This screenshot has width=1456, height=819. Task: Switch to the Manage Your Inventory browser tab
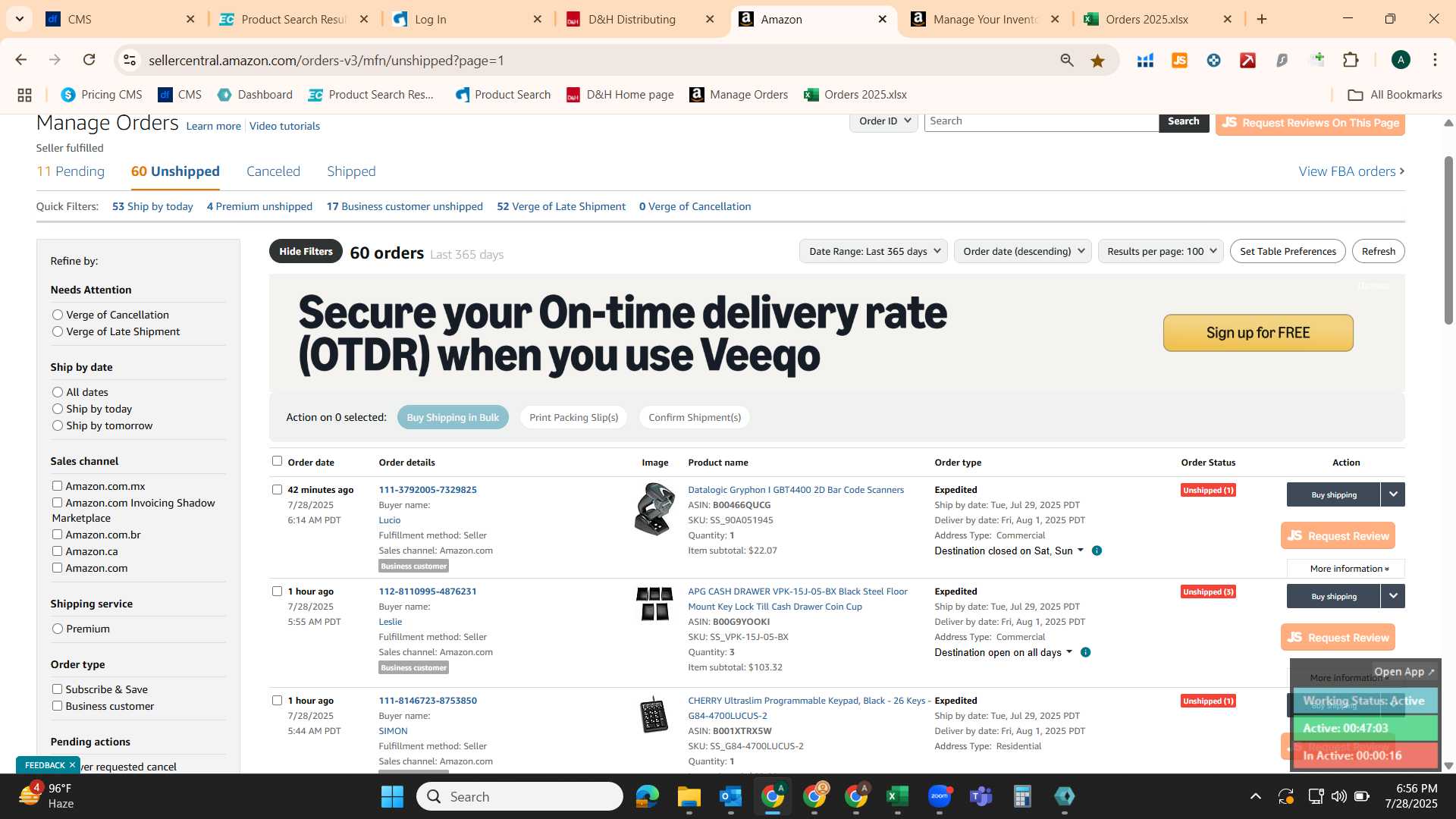click(986, 19)
